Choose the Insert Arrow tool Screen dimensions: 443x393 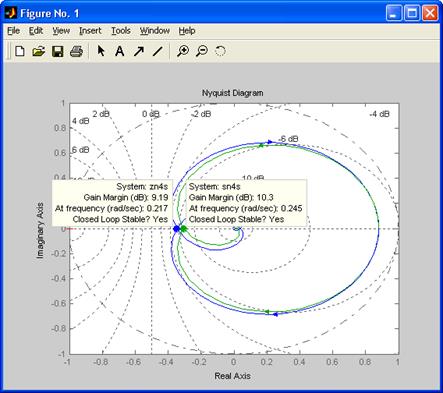139,51
